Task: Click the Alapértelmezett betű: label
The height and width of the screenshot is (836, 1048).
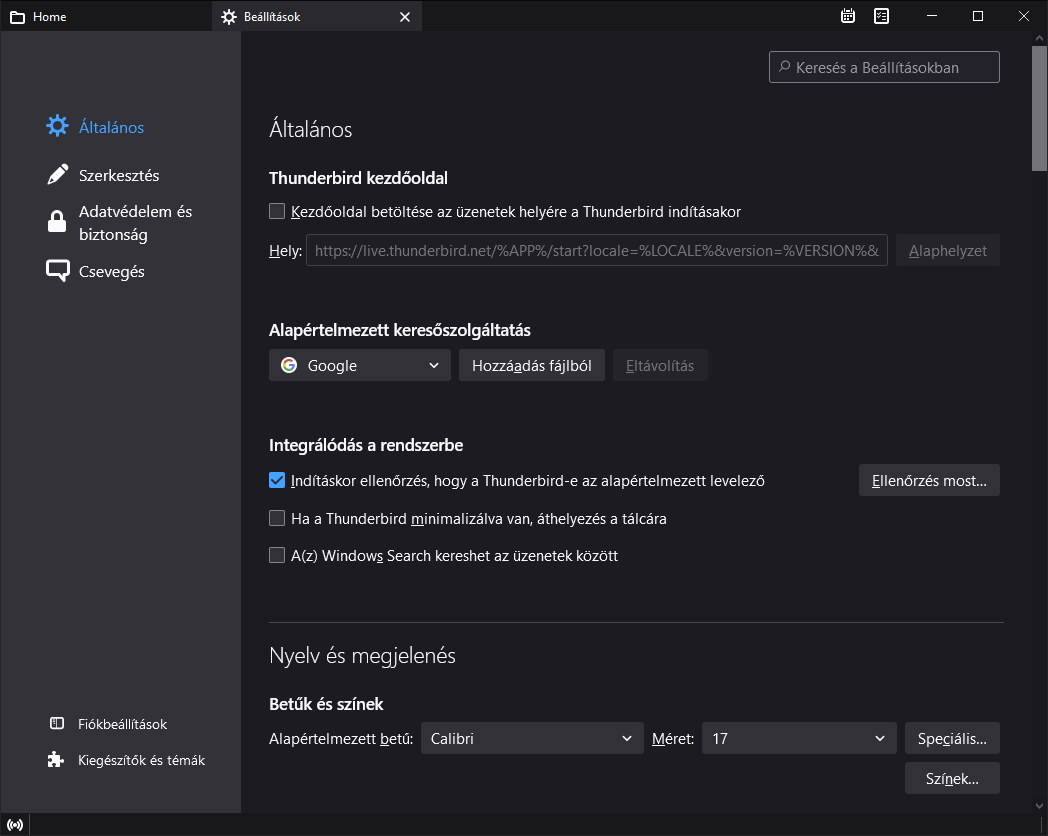Action: coord(341,738)
